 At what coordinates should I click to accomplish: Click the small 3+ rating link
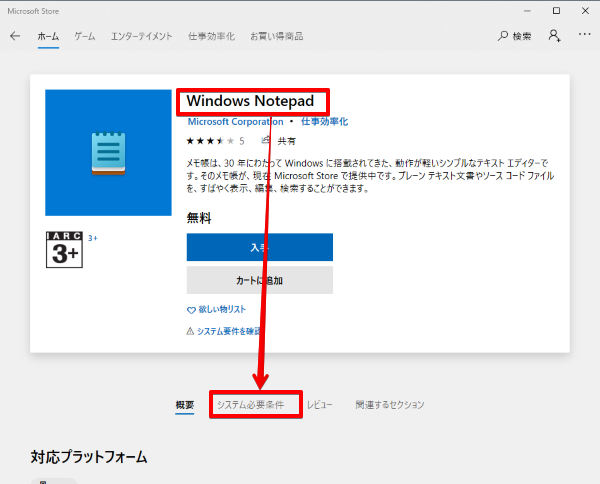click(93, 238)
